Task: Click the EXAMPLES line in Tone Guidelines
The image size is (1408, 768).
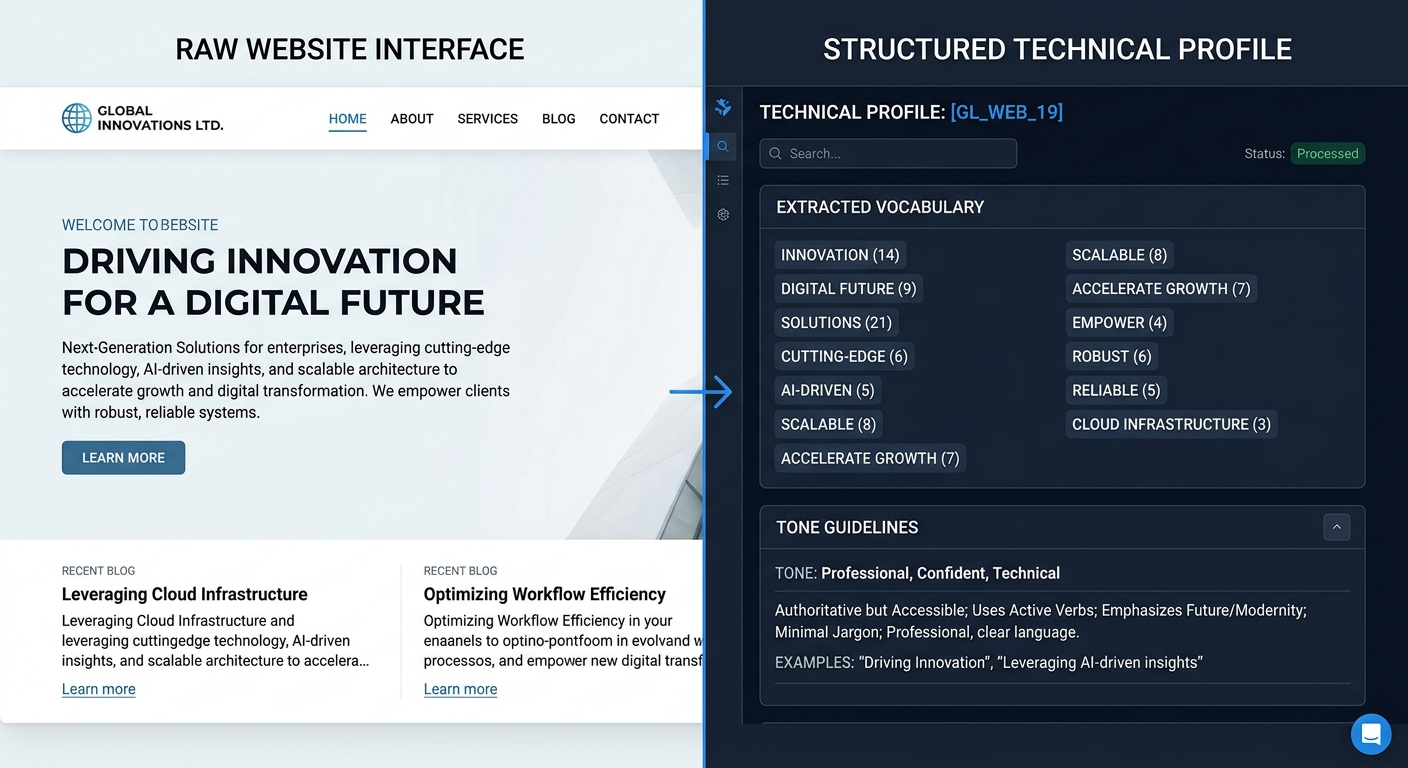Action: (989, 662)
